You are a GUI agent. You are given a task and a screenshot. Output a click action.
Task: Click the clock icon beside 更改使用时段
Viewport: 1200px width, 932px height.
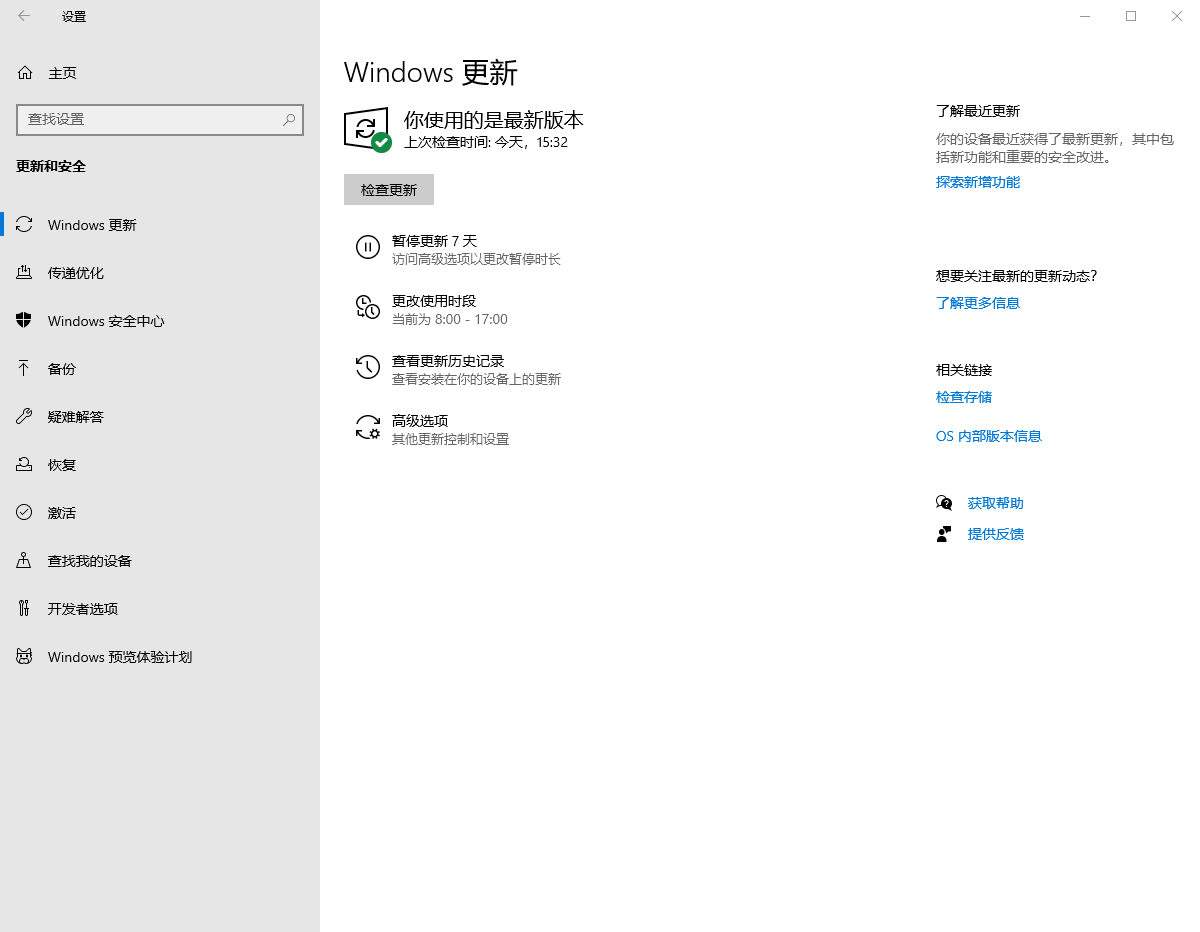point(368,308)
